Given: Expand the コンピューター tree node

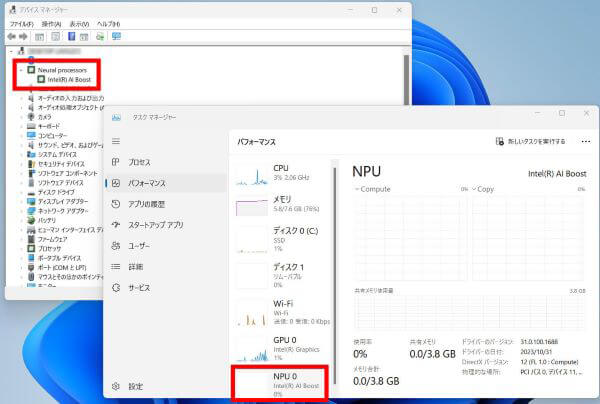Looking at the screenshot, I should pos(21,136).
